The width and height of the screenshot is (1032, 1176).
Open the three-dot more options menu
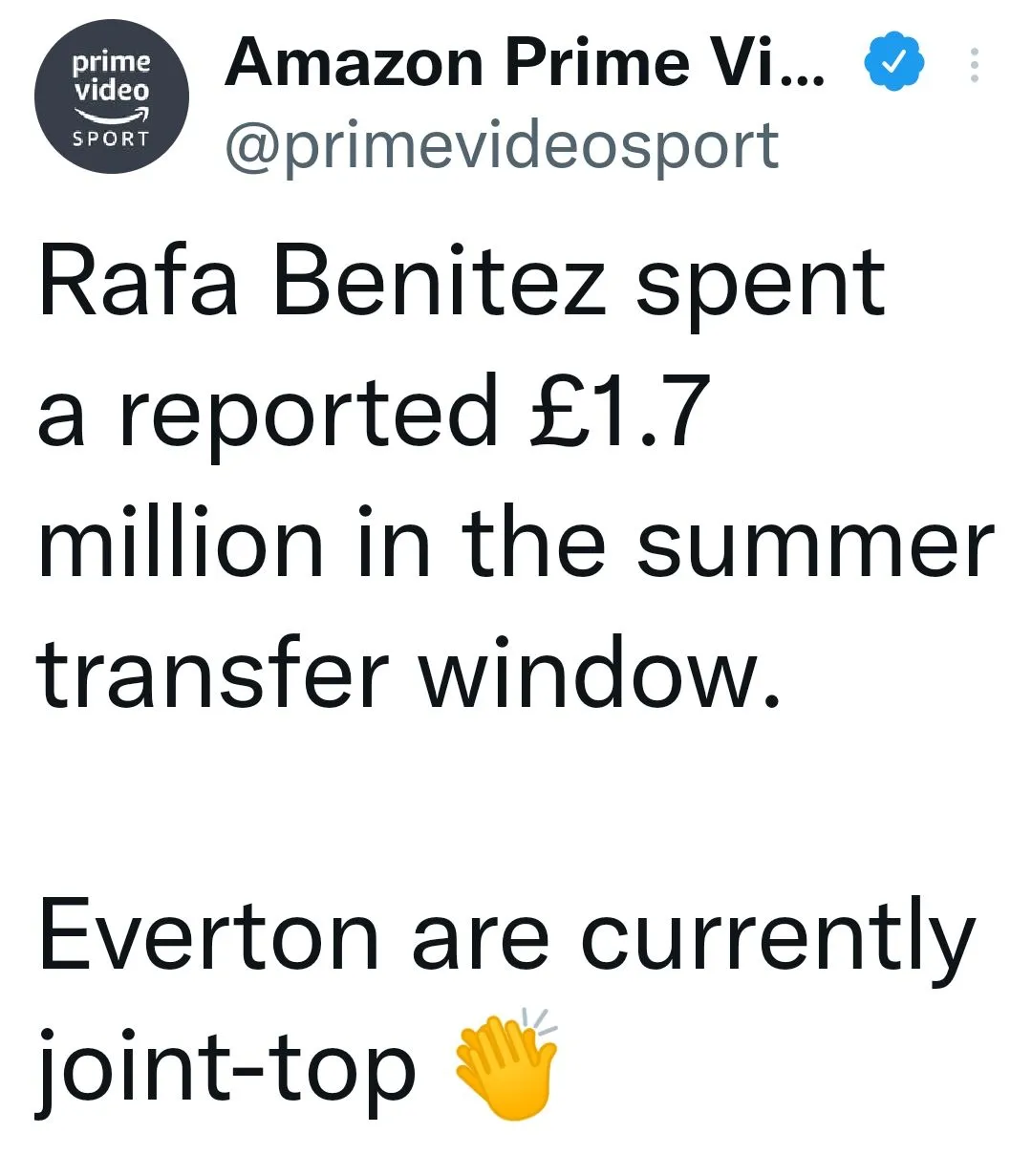point(974,65)
